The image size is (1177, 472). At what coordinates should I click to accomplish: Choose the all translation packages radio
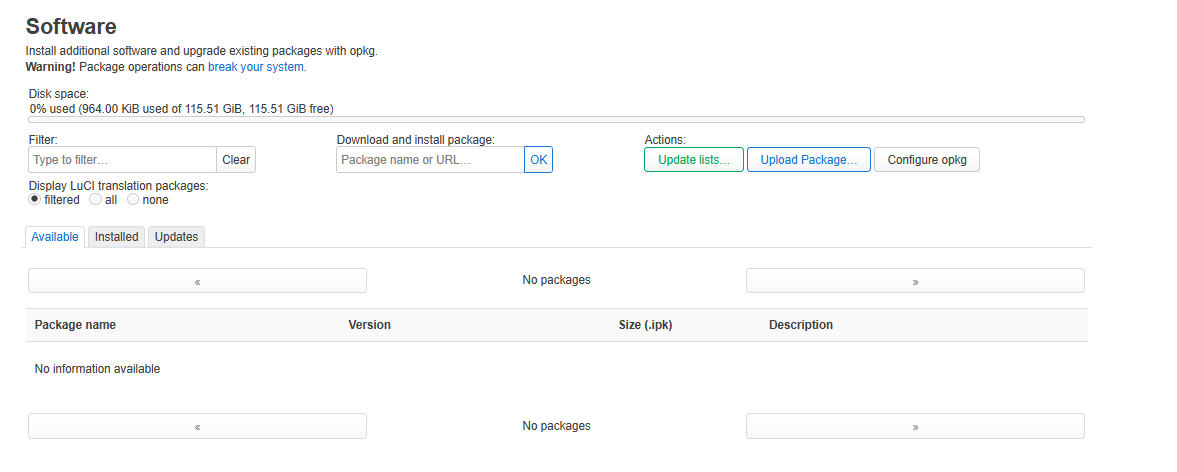pos(96,200)
